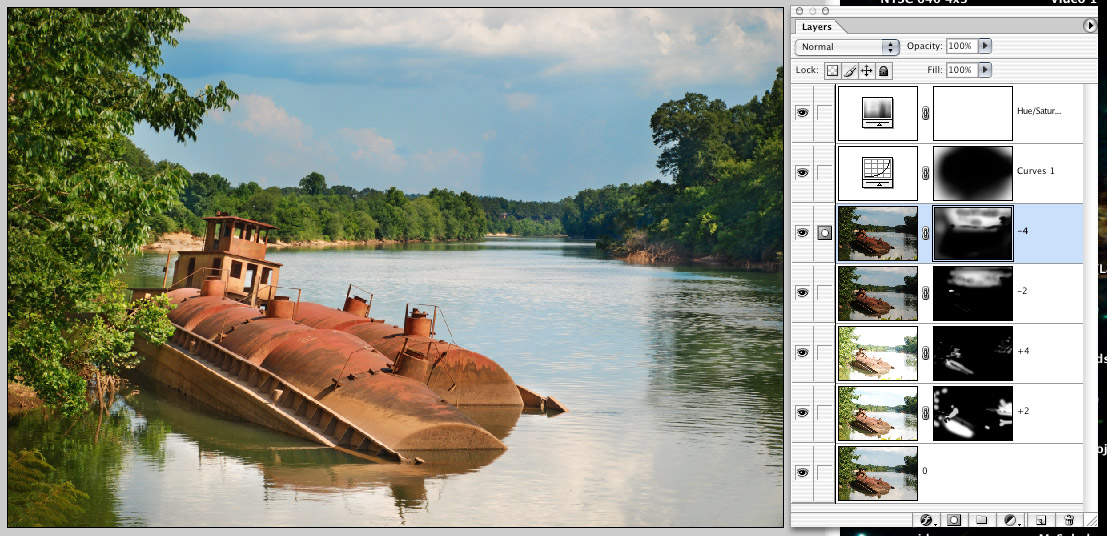Hide the Hue/Saturation adjustment layer
This screenshot has height=536, width=1107.
click(x=802, y=113)
